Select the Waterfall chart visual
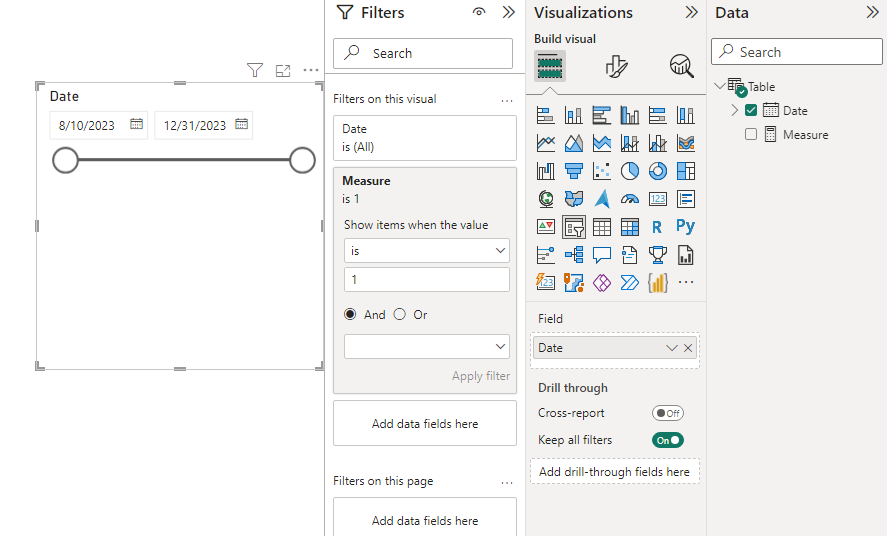The image size is (887, 536). [545, 171]
